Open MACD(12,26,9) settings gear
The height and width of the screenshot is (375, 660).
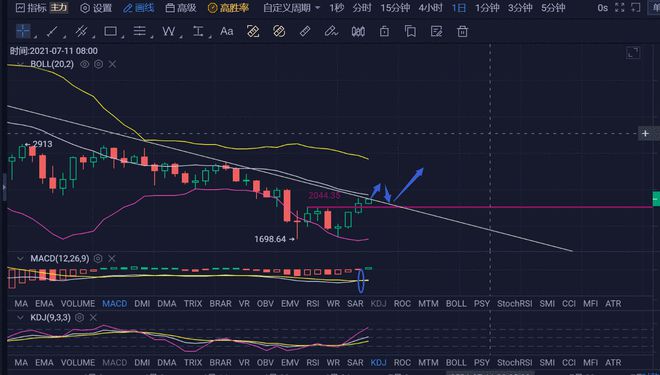click(98, 258)
